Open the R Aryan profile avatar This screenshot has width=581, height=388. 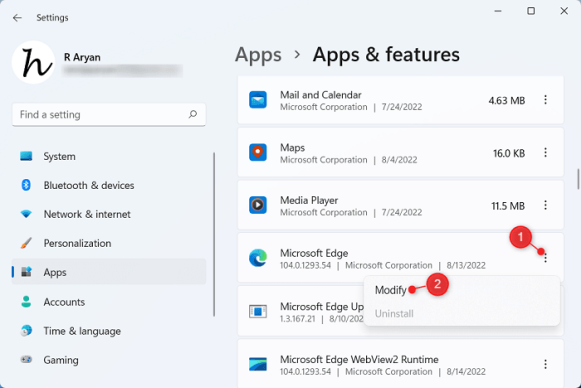(x=33, y=62)
